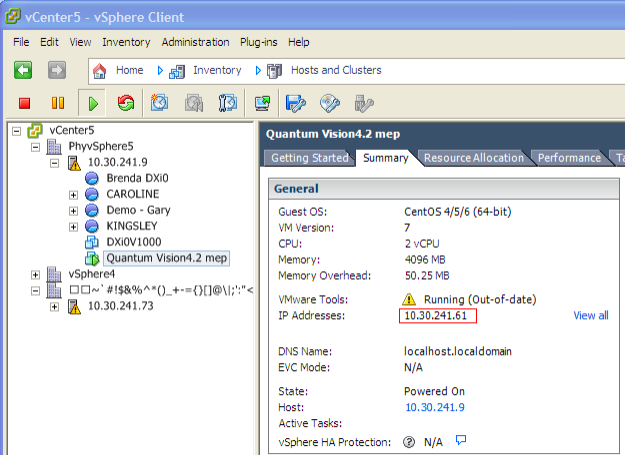Click VMware Tools warning triangle icon

pyautogui.click(x=409, y=299)
